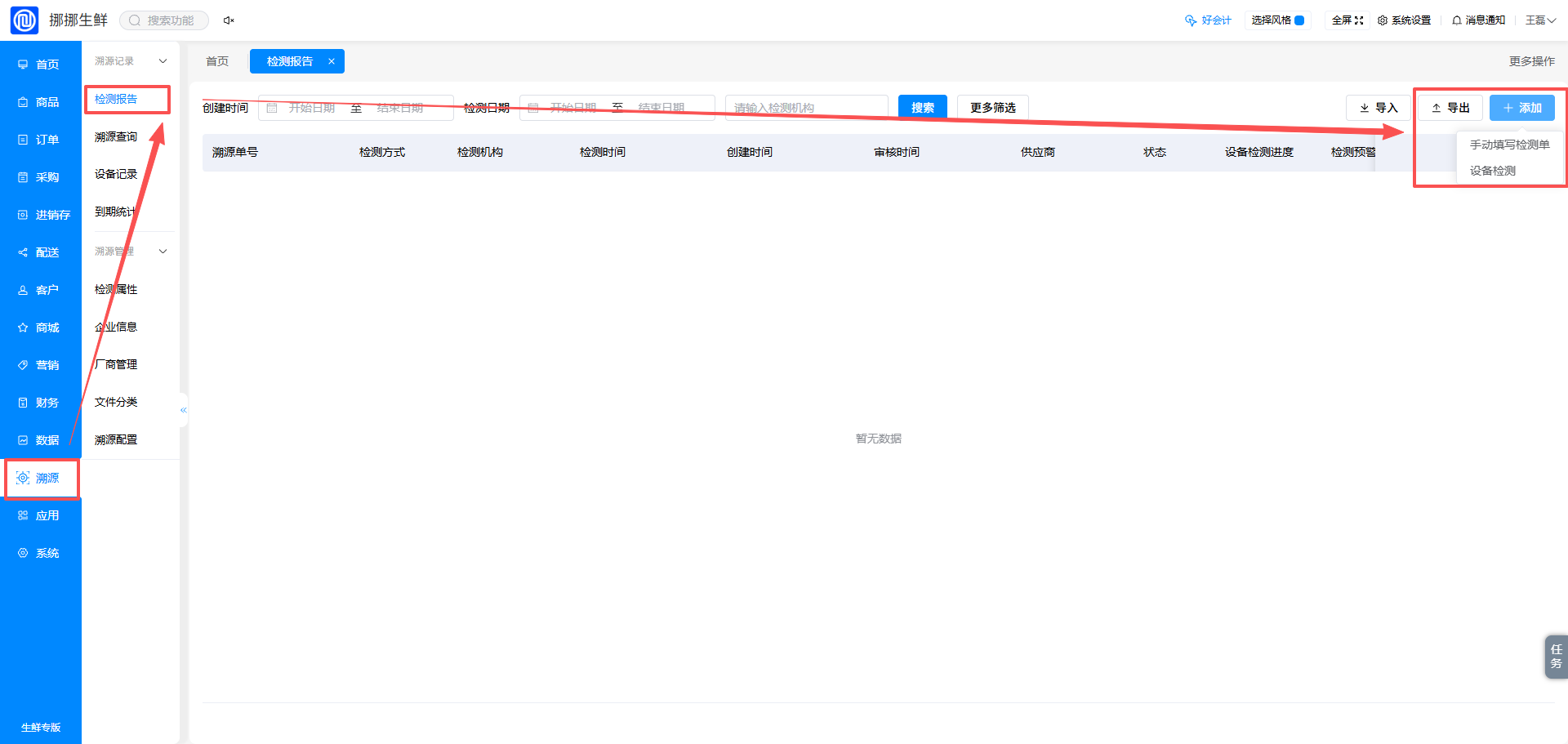Open the 检测日期 start date picker
The width and height of the screenshot is (1568, 744).
(572, 108)
